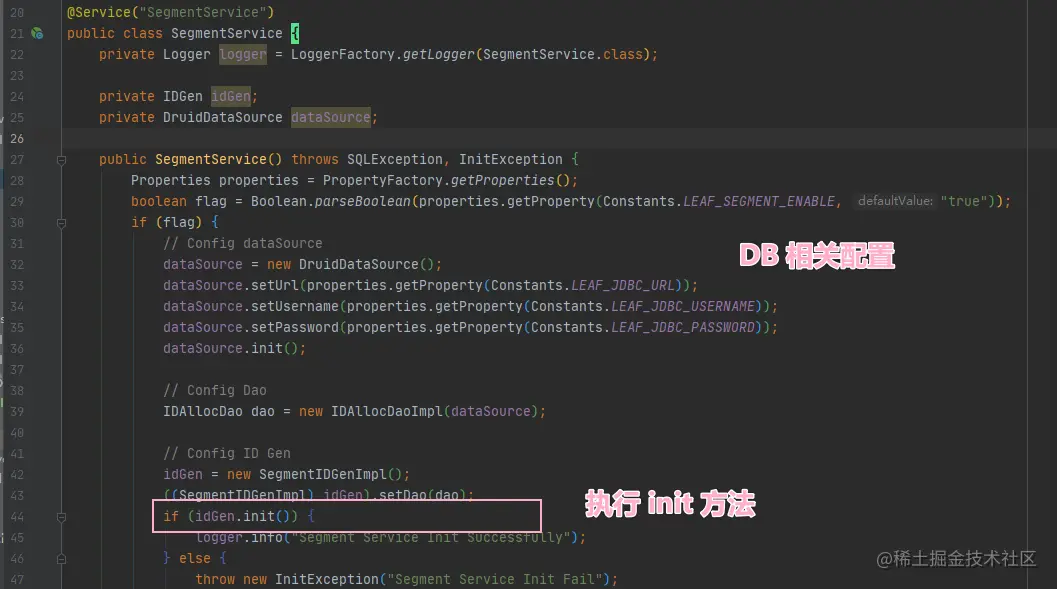Click the 'getProperties' method call
Screen dimensions: 1057x589
pyautogui.click(x=502, y=180)
